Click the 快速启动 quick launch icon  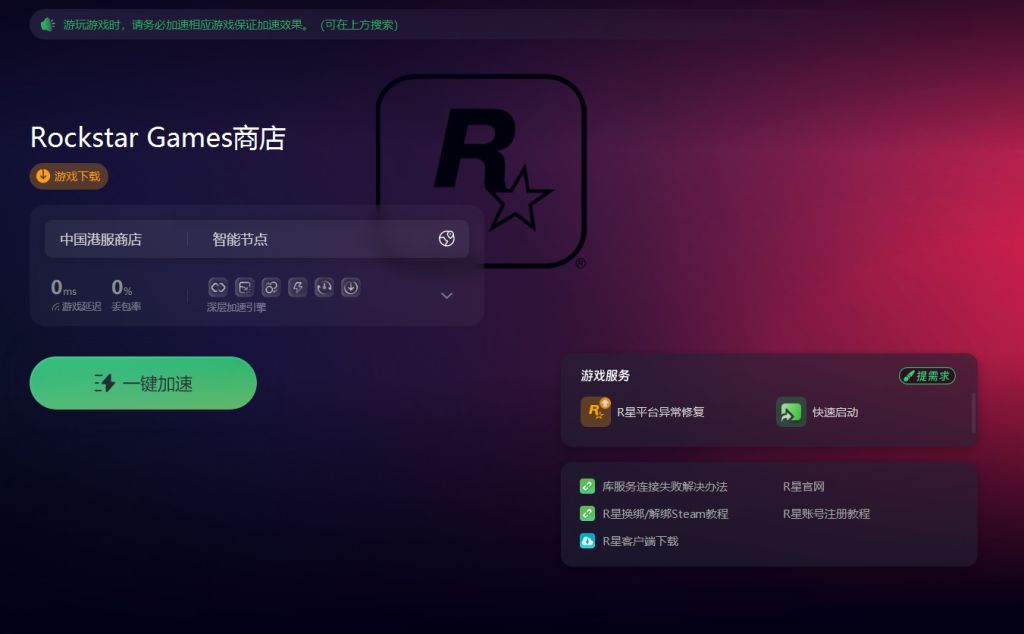pyautogui.click(x=791, y=412)
